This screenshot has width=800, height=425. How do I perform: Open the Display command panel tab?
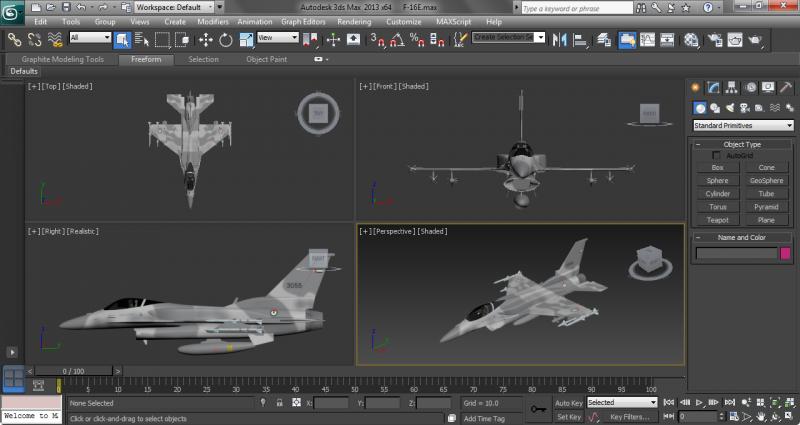click(x=768, y=87)
